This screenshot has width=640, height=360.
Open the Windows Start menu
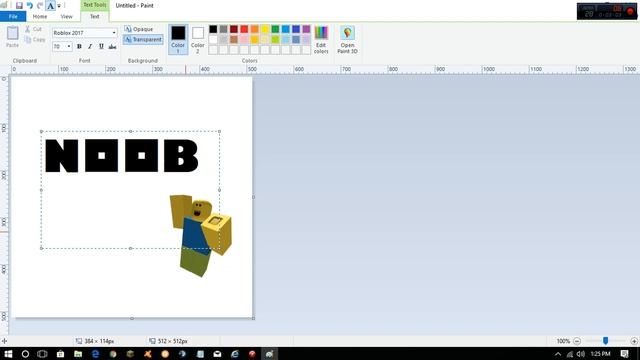coord(8,354)
